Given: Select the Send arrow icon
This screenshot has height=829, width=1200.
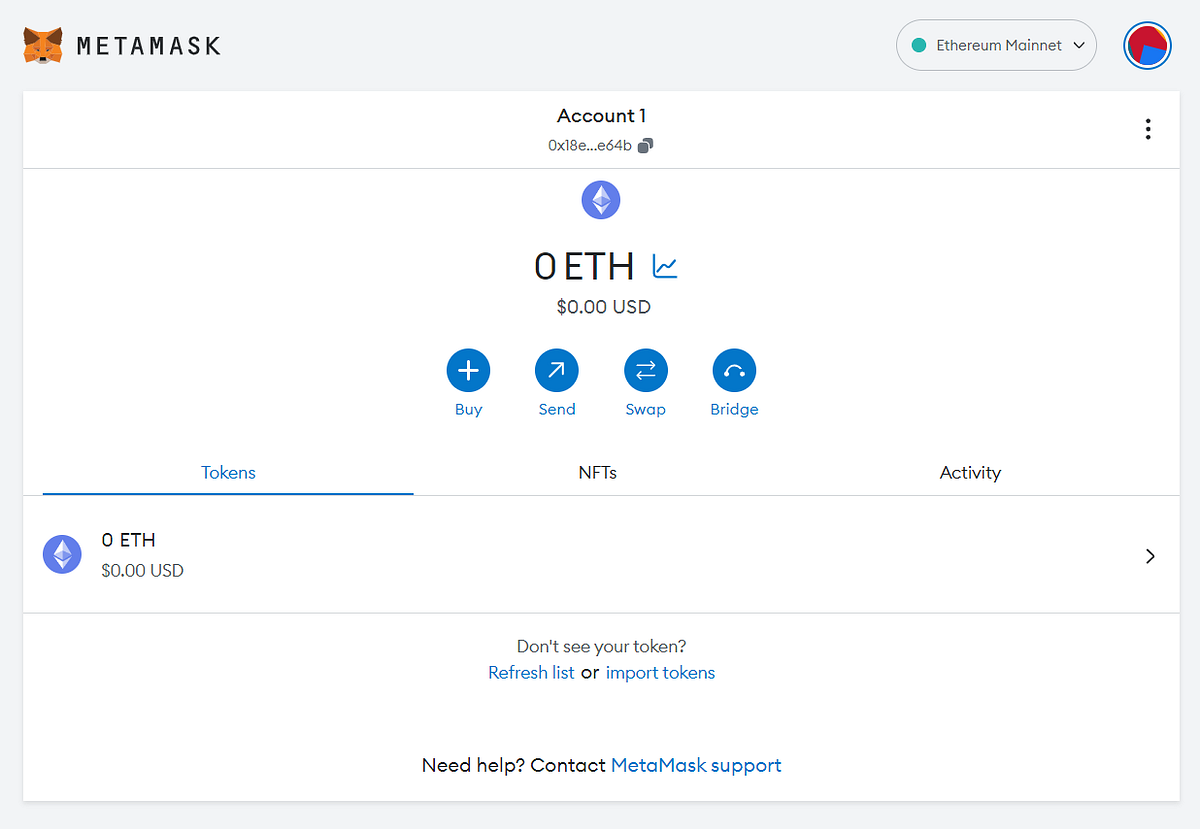Looking at the screenshot, I should tap(556, 370).
